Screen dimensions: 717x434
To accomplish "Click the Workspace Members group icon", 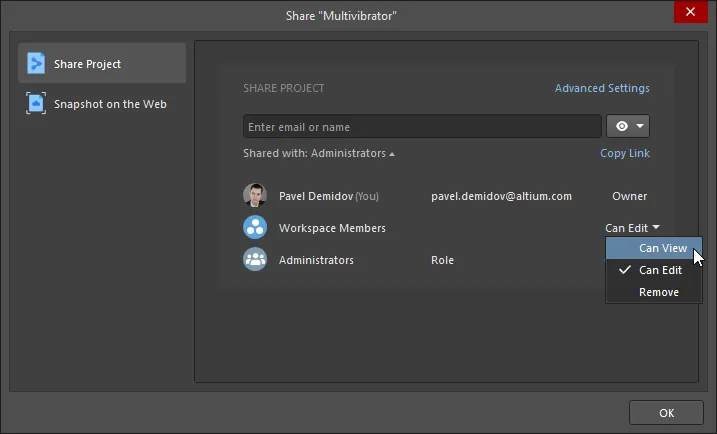I will point(255,227).
